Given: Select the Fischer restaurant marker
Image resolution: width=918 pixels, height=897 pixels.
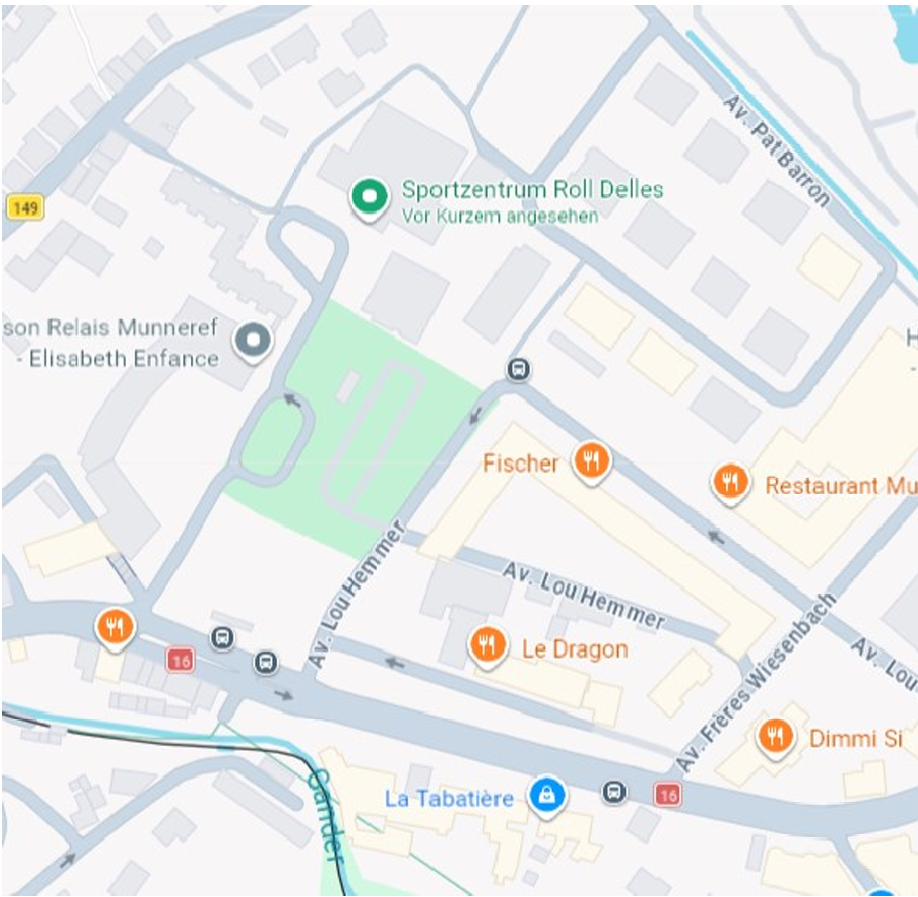Looking at the screenshot, I should [x=591, y=463].
